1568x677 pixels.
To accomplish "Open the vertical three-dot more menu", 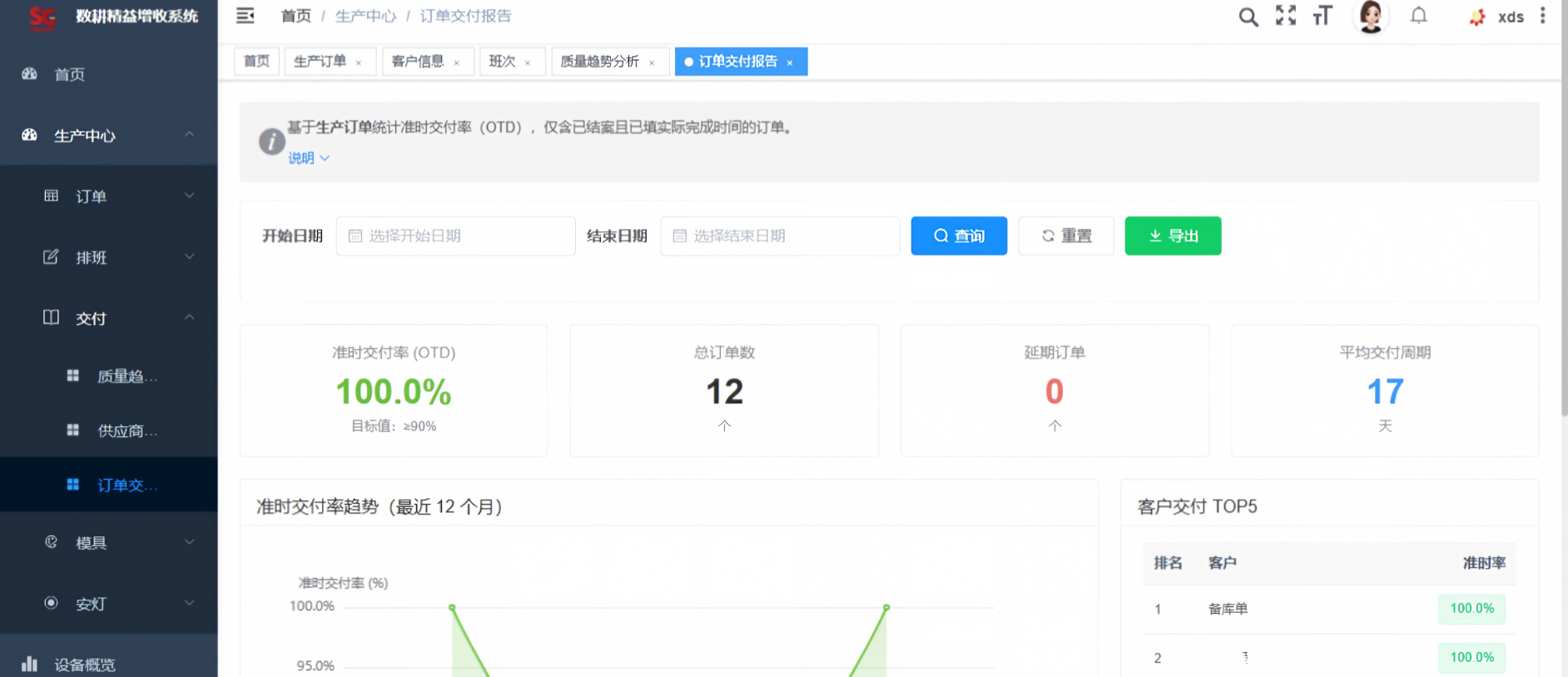I will 1542,16.
